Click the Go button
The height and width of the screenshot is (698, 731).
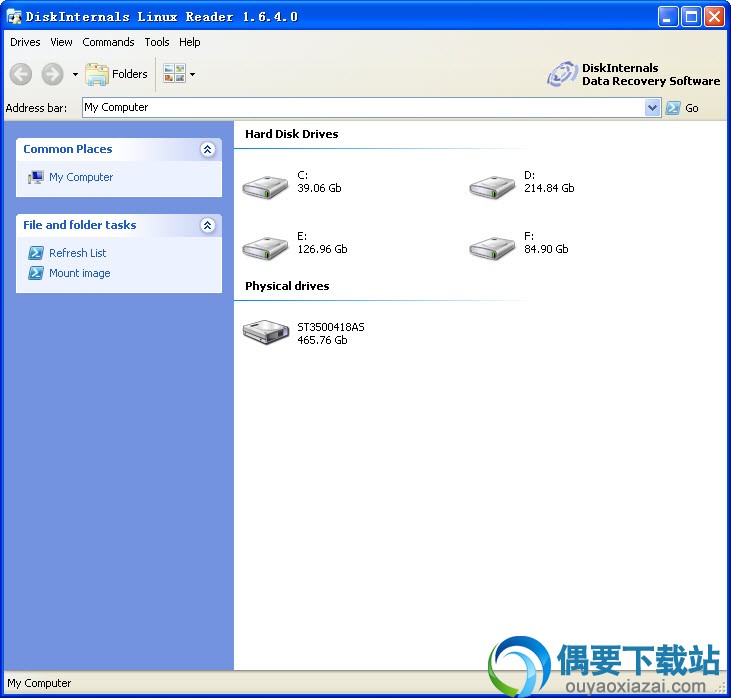coord(682,108)
